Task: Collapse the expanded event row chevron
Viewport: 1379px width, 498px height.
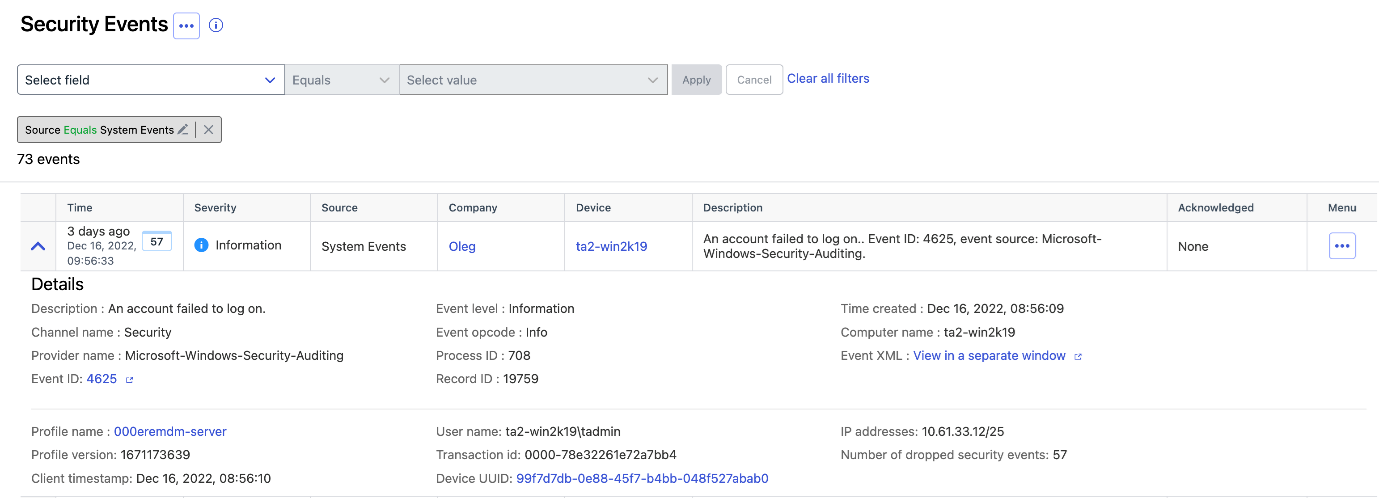Action: pos(38,246)
